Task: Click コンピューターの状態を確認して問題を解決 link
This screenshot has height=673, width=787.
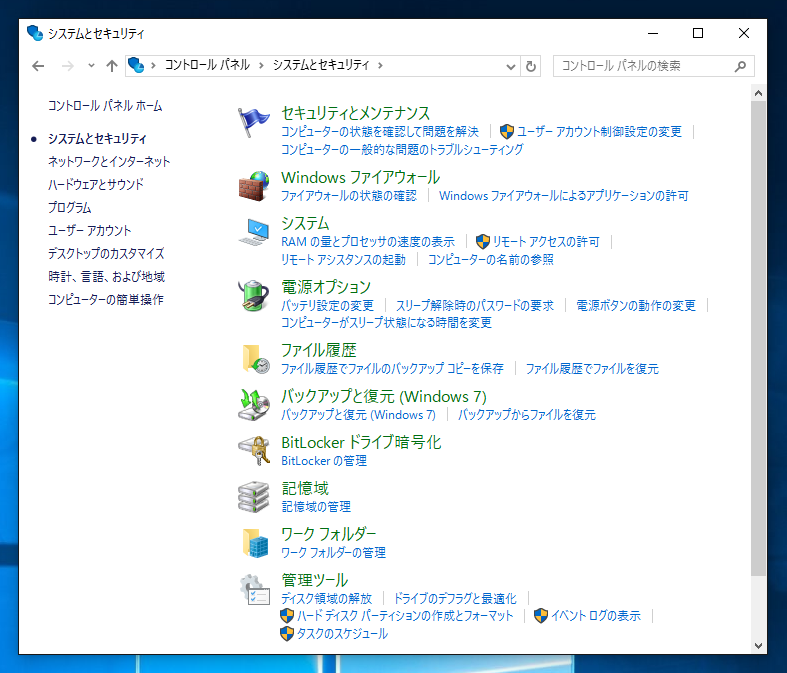Action: [x=380, y=132]
